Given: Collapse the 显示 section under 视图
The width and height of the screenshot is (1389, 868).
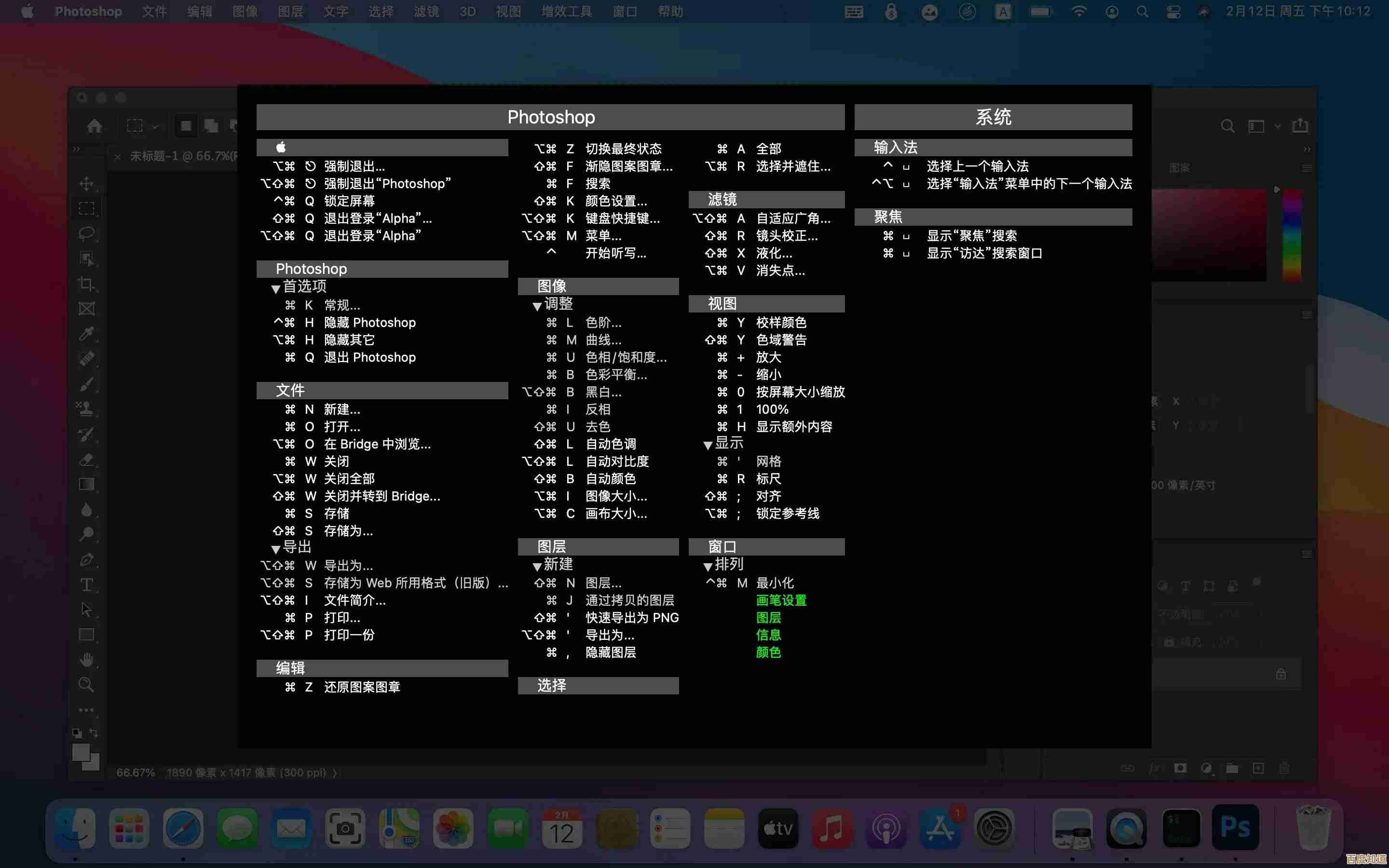Looking at the screenshot, I should [708, 445].
